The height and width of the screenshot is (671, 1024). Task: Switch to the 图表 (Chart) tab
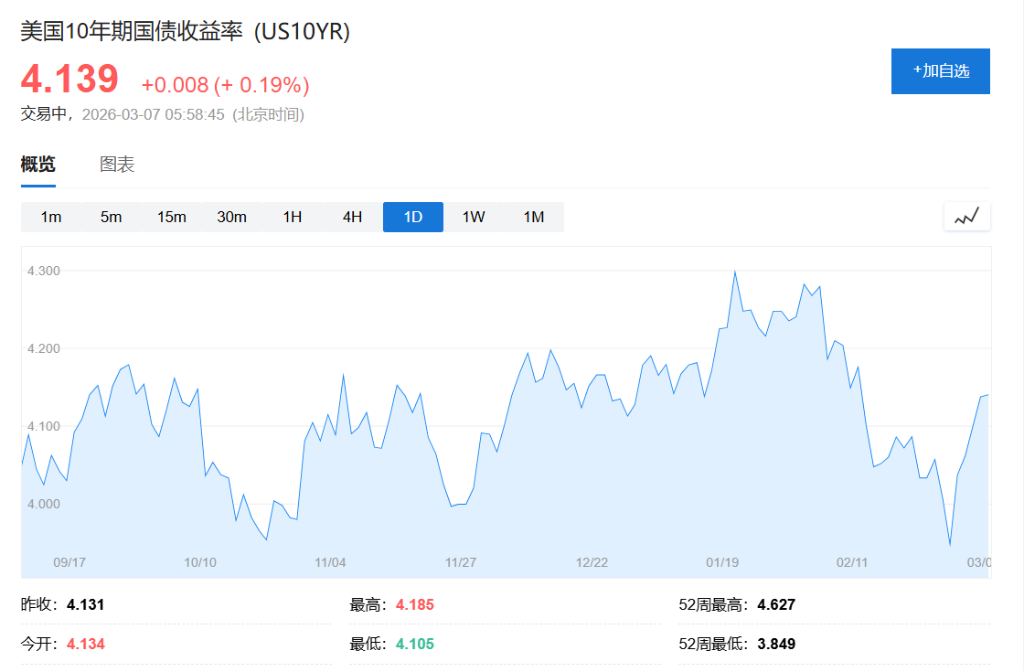119,164
